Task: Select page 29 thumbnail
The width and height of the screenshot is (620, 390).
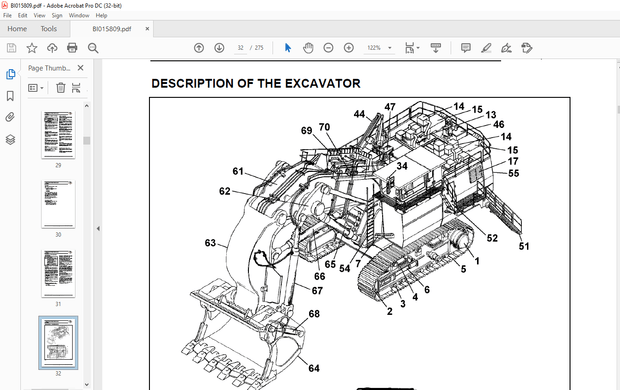Action: [x=58, y=134]
